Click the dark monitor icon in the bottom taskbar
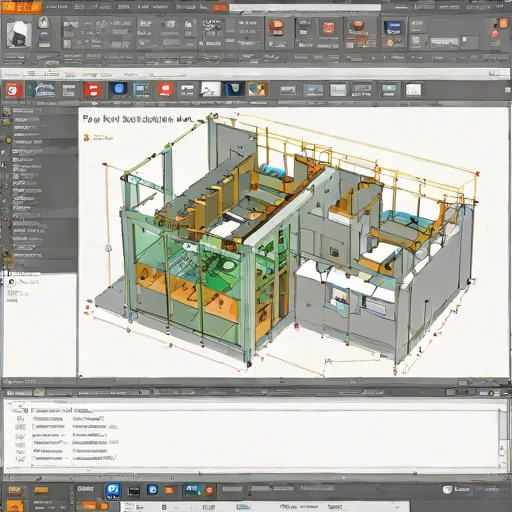512x512 pixels. (134, 490)
